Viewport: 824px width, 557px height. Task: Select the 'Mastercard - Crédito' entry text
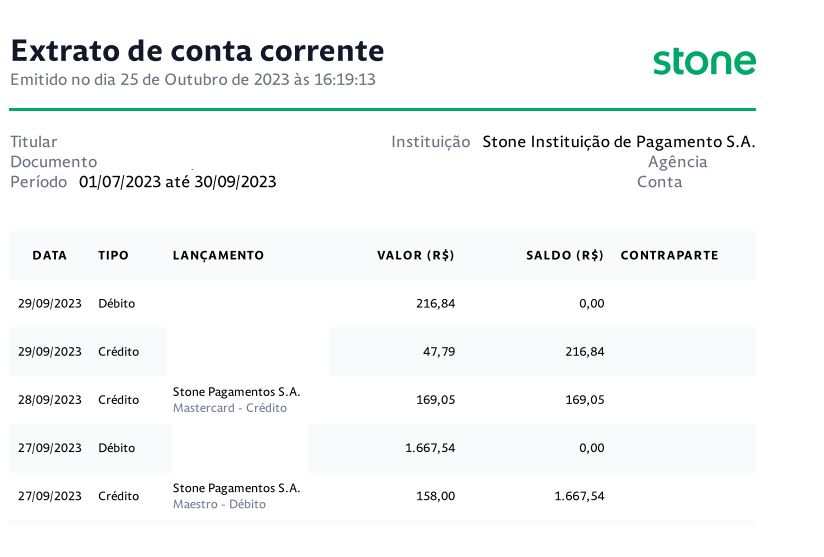pos(230,408)
